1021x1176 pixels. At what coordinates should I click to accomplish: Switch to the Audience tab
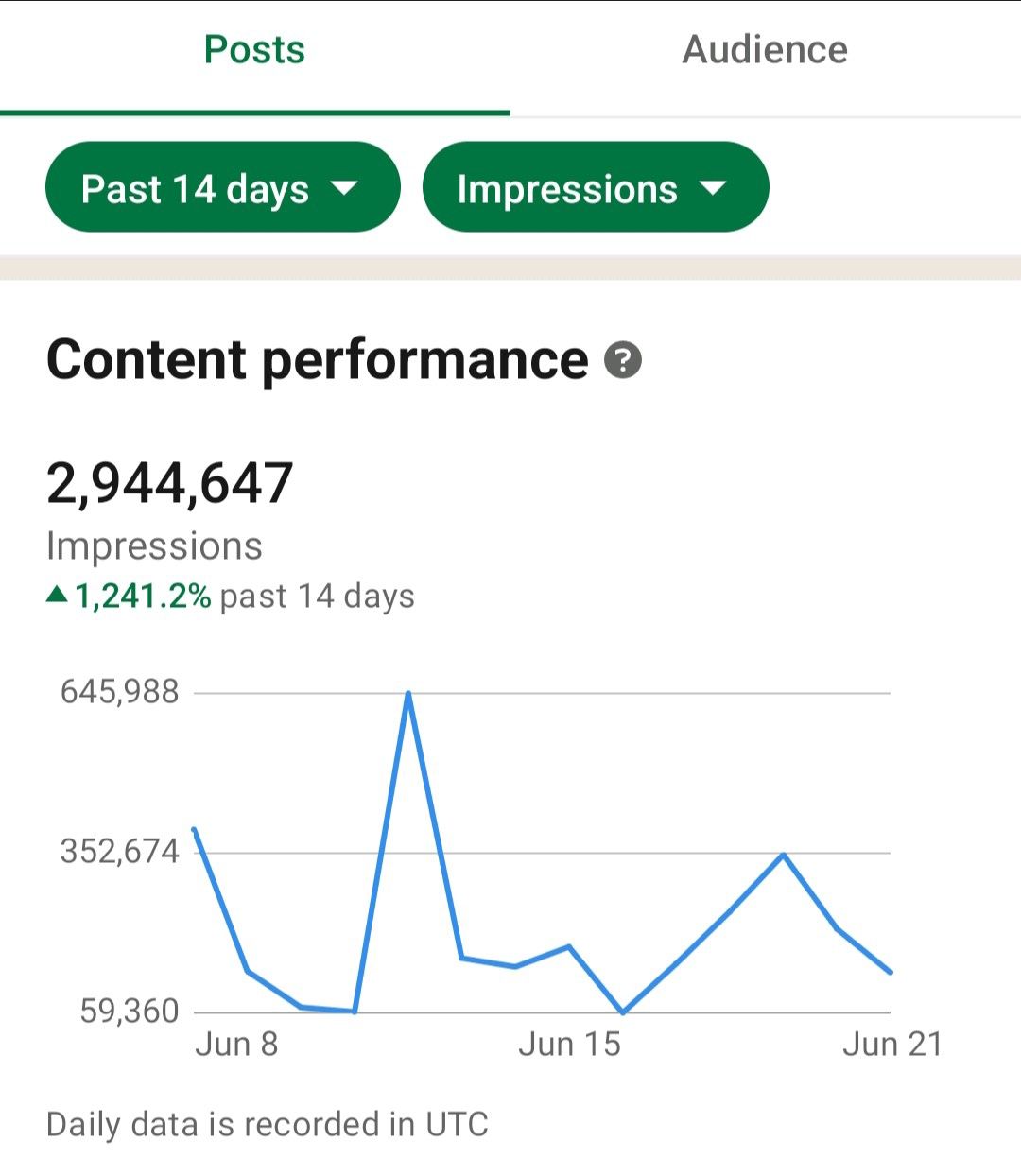[x=764, y=50]
